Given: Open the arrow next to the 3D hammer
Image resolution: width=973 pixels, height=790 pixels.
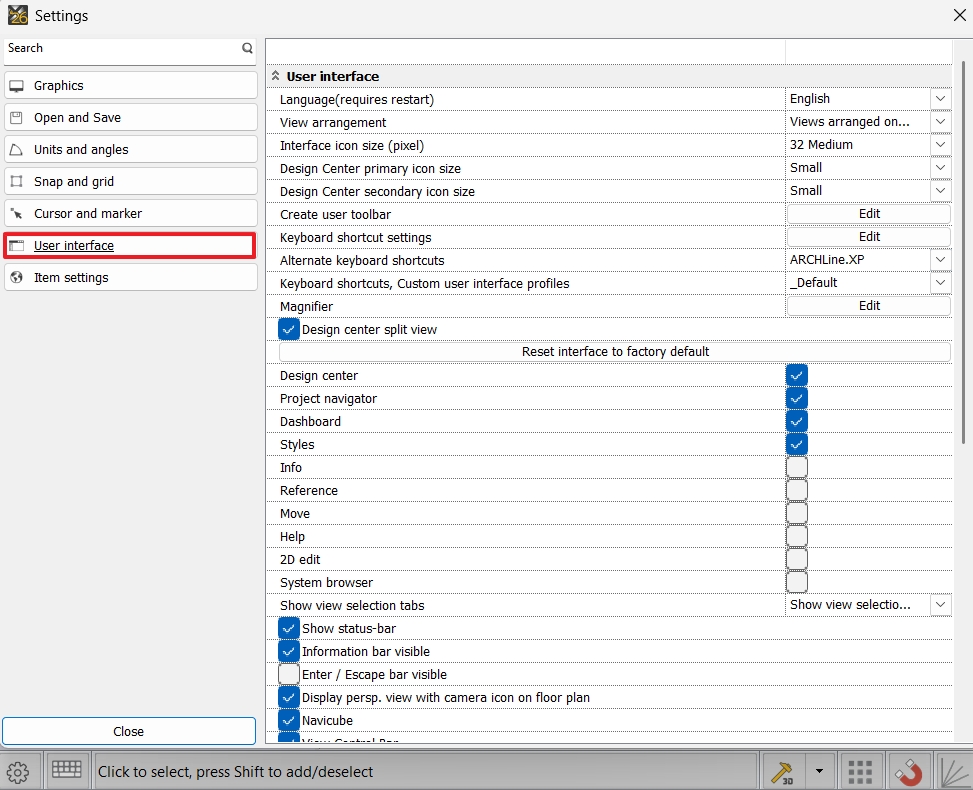Looking at the screenshot, I should pos(819,771).
